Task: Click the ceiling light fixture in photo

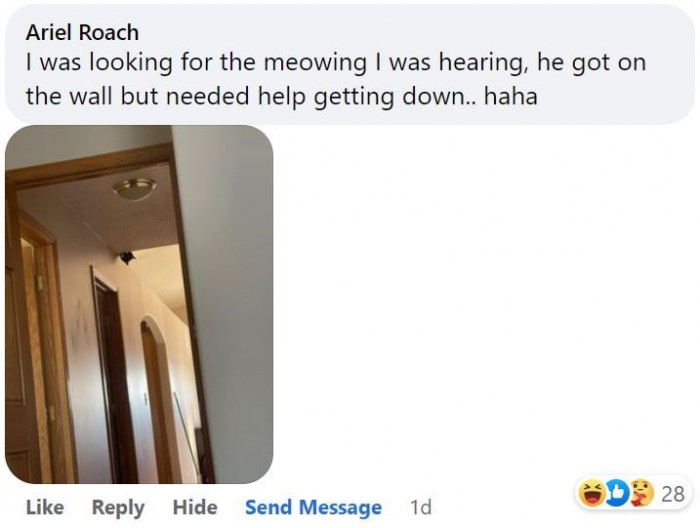Action: [134, 188]
